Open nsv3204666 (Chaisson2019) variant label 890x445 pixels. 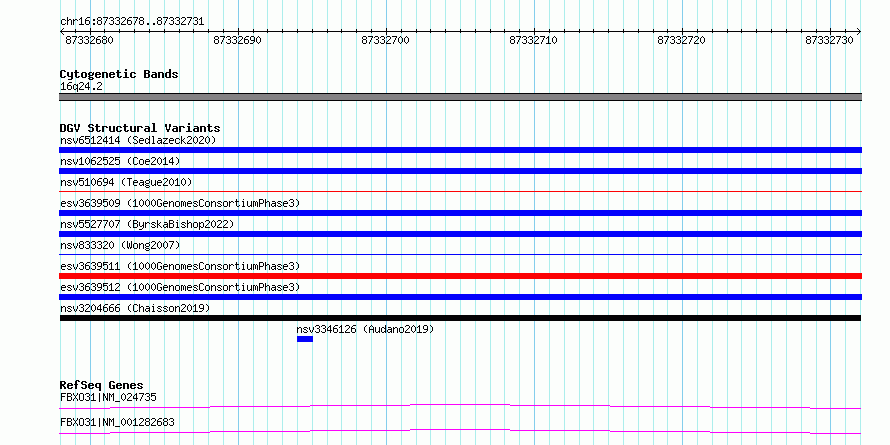[x=135, y=308]
